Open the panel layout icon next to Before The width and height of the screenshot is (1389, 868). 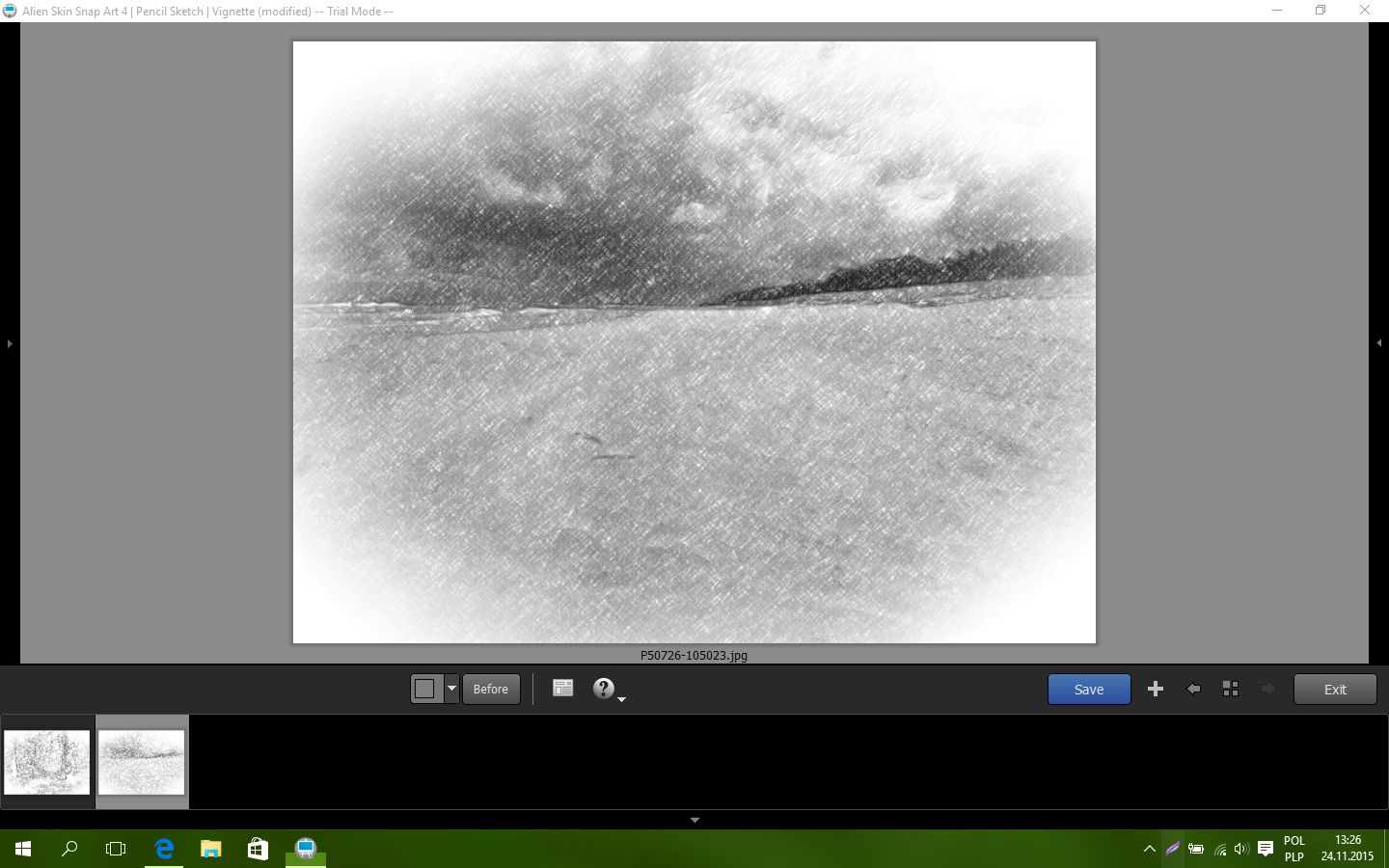[x=563, y=688]
